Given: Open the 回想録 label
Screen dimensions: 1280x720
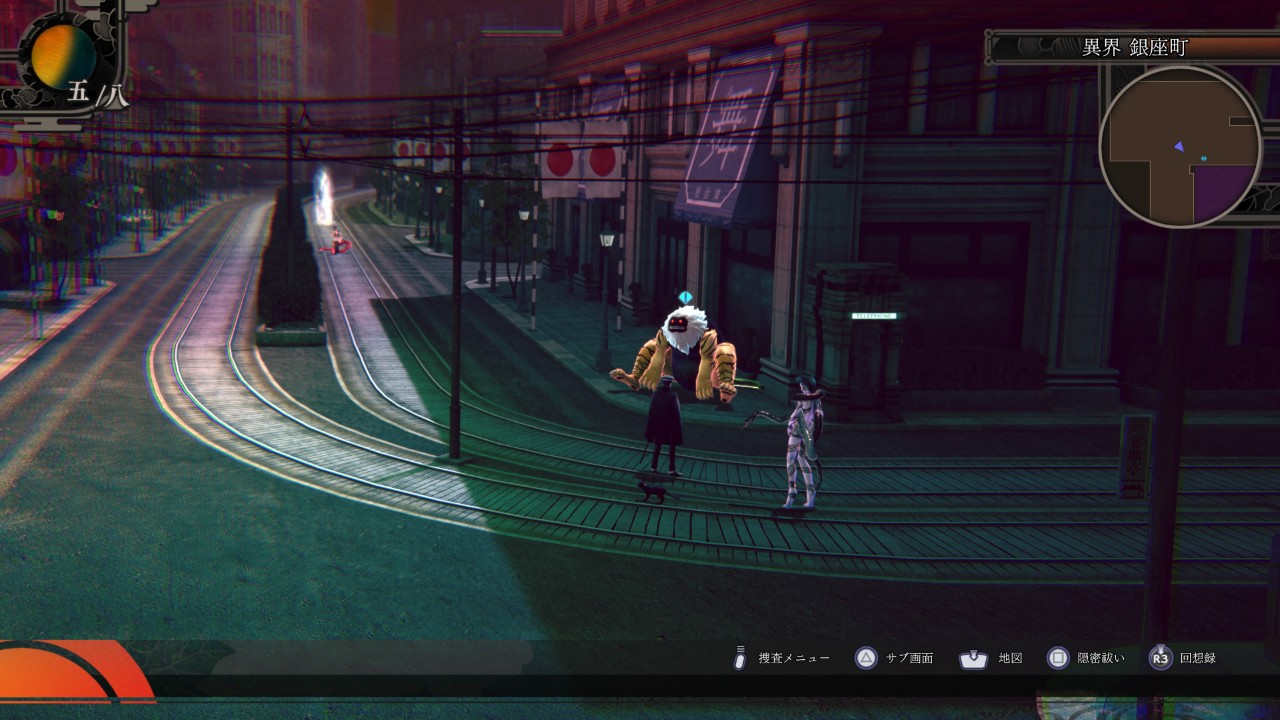Looking at the screenshot, I should point(1198,658).
